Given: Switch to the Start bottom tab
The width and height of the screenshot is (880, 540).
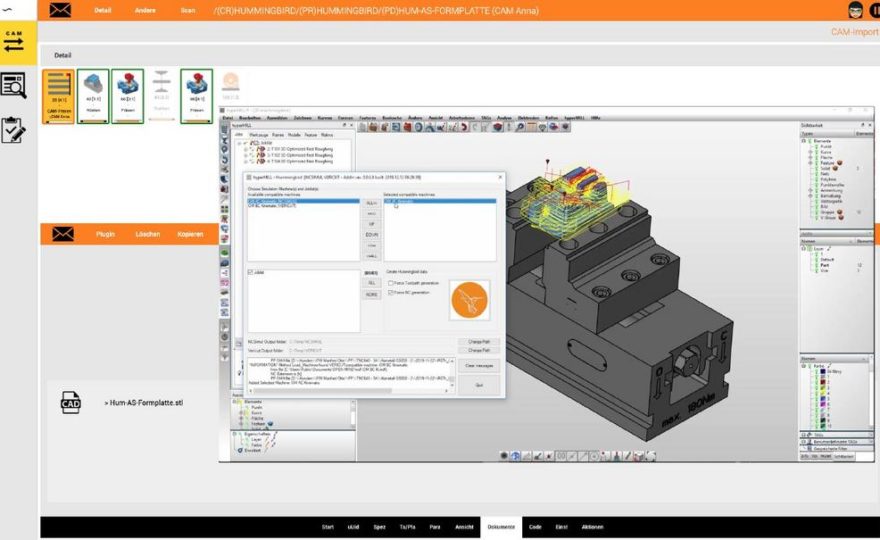Looking at the screenshot, I should pos(328,527).
